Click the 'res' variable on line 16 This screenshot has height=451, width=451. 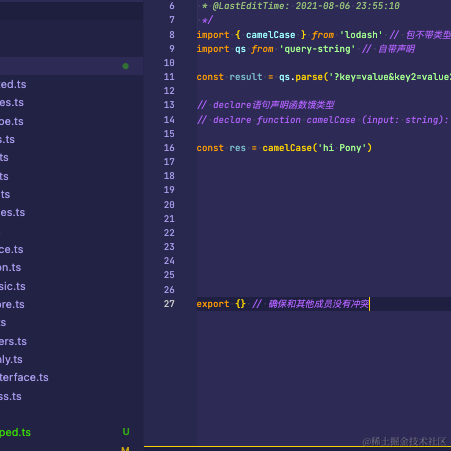237,148
